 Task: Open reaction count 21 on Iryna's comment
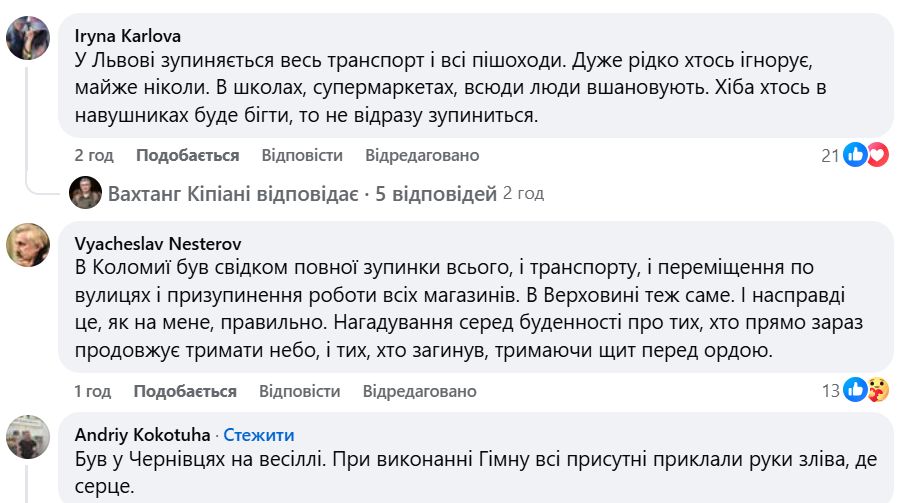pyautogui.click(x=829, y=156)
